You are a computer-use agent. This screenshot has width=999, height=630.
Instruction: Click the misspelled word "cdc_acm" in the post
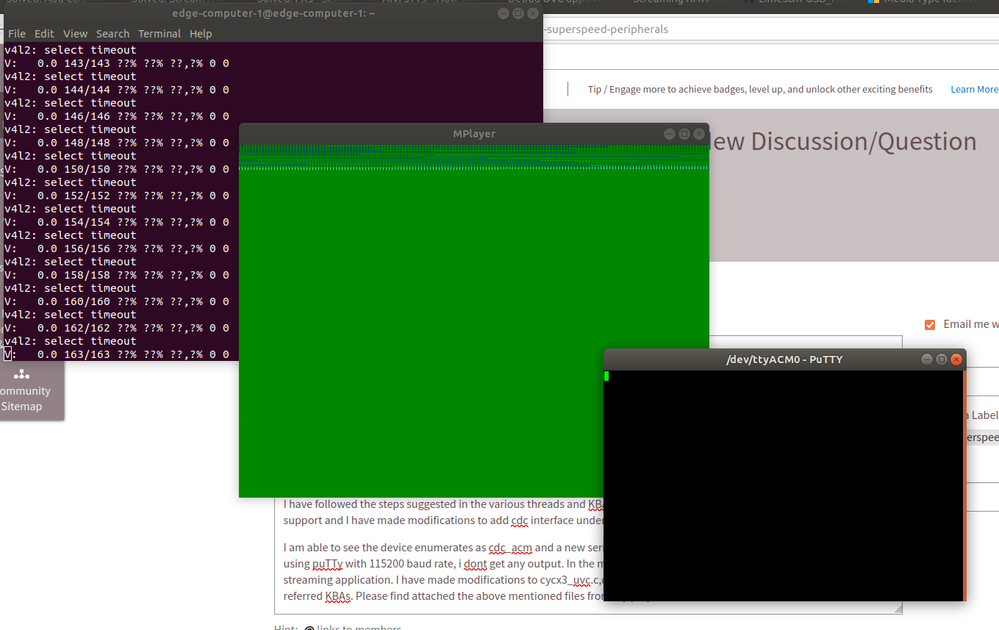click(510, 548)
